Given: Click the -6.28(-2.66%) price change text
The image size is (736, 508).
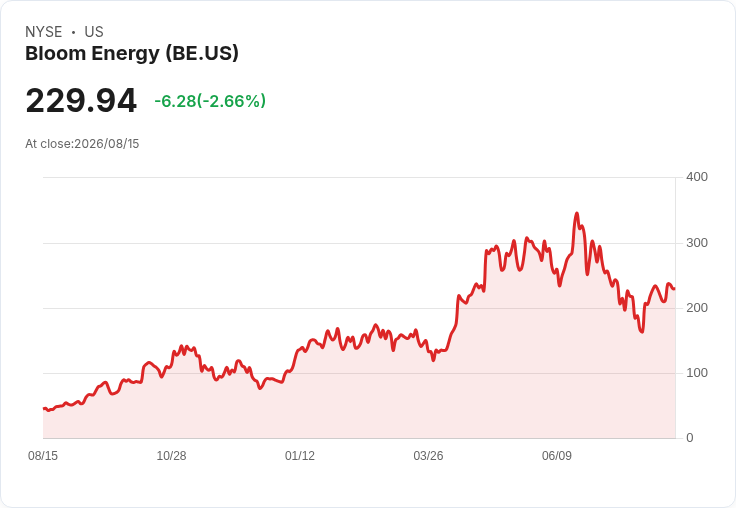Looking at the screenshot, I should [x=210, y=101].
